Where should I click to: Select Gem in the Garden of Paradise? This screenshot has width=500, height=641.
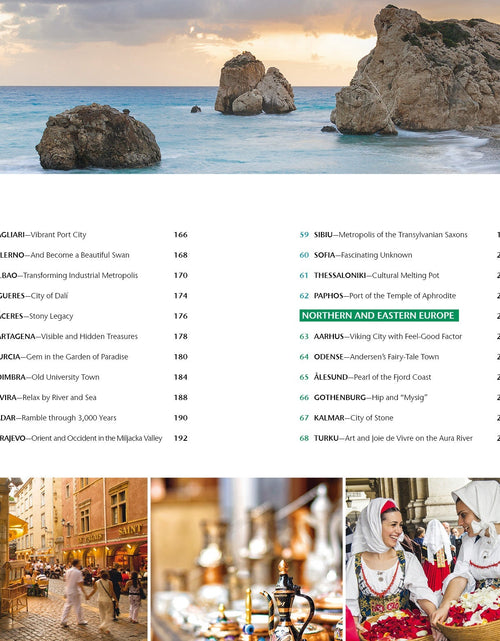64,357
